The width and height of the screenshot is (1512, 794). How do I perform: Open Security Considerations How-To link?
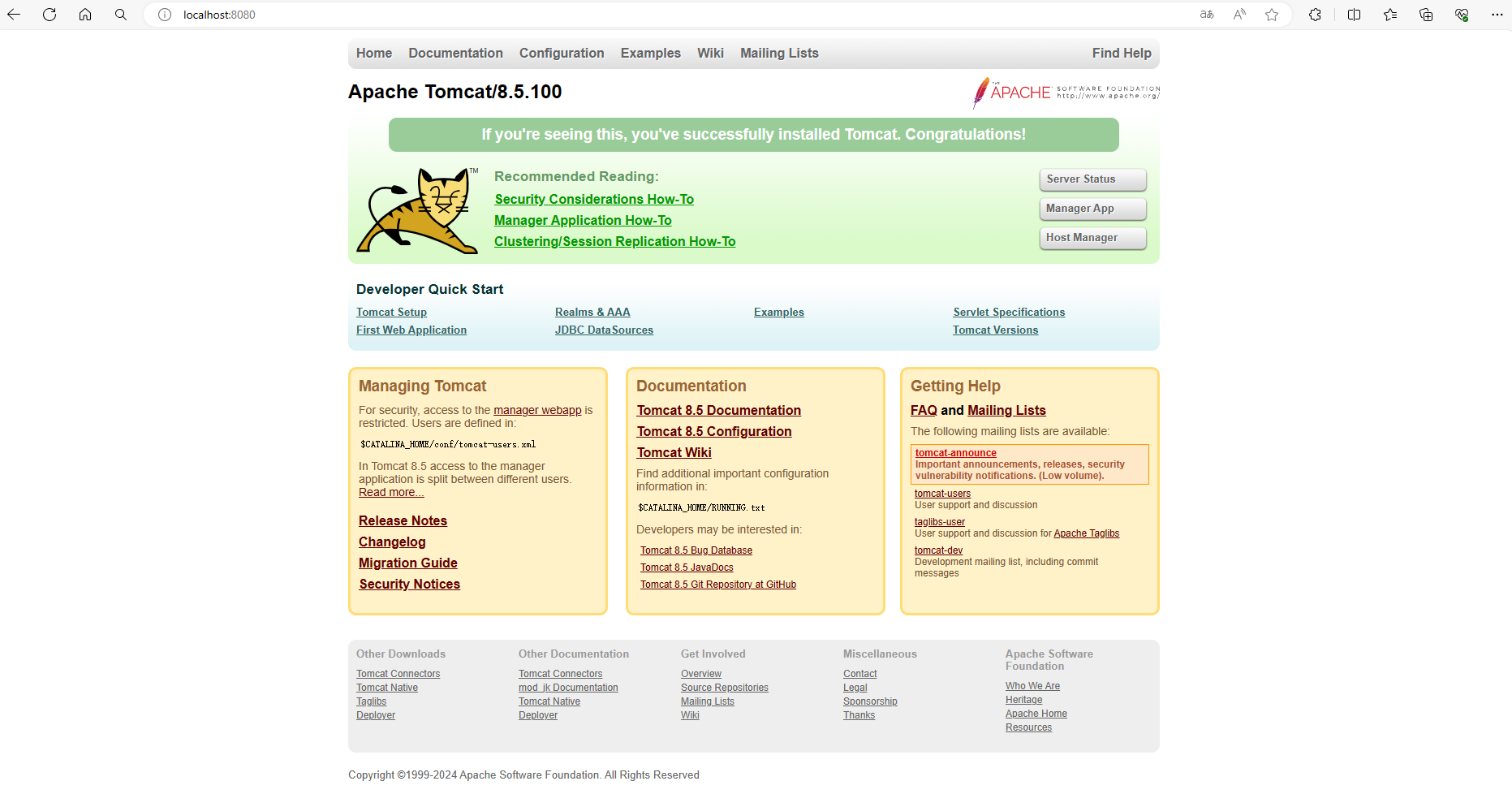pos(594,199)
